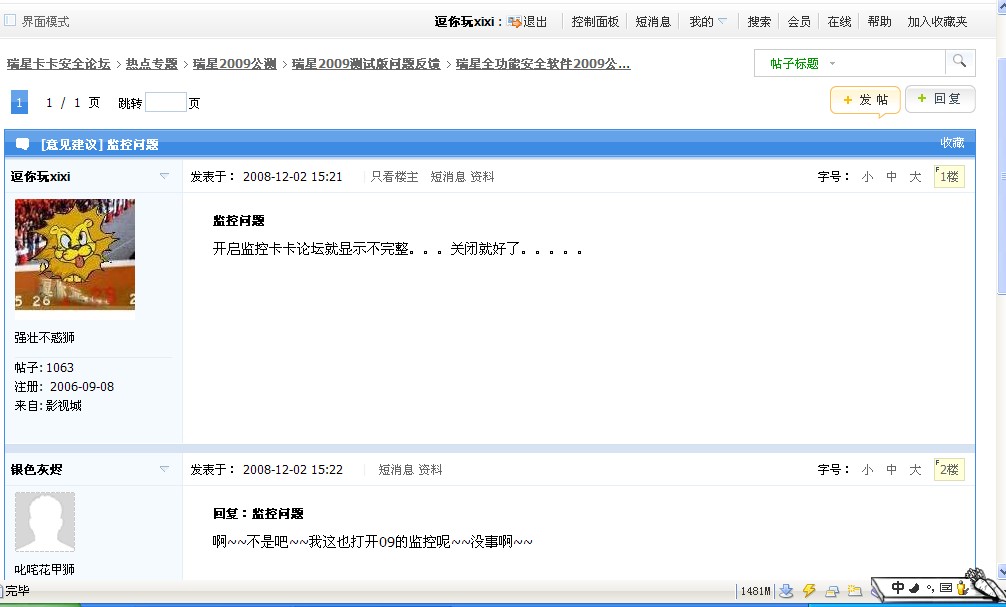This screenshot has width=1006, height=607.
Task: Go to 瑞星2009测试版问题反馈 breadcrumb
Action: pyautogui.click(x=366, y=64)
